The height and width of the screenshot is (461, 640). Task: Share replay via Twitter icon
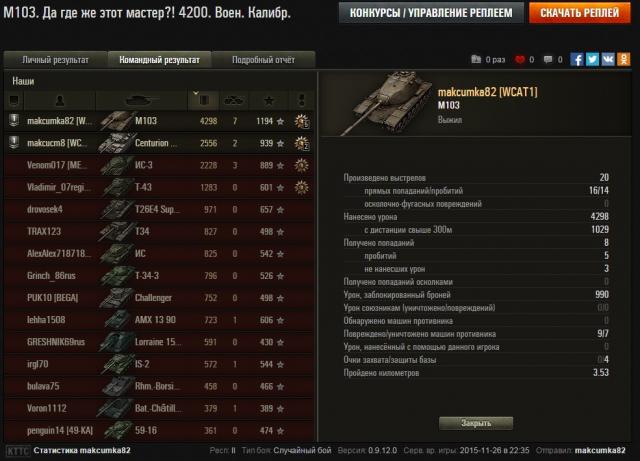pyautogui.click(x=592, y=60)
